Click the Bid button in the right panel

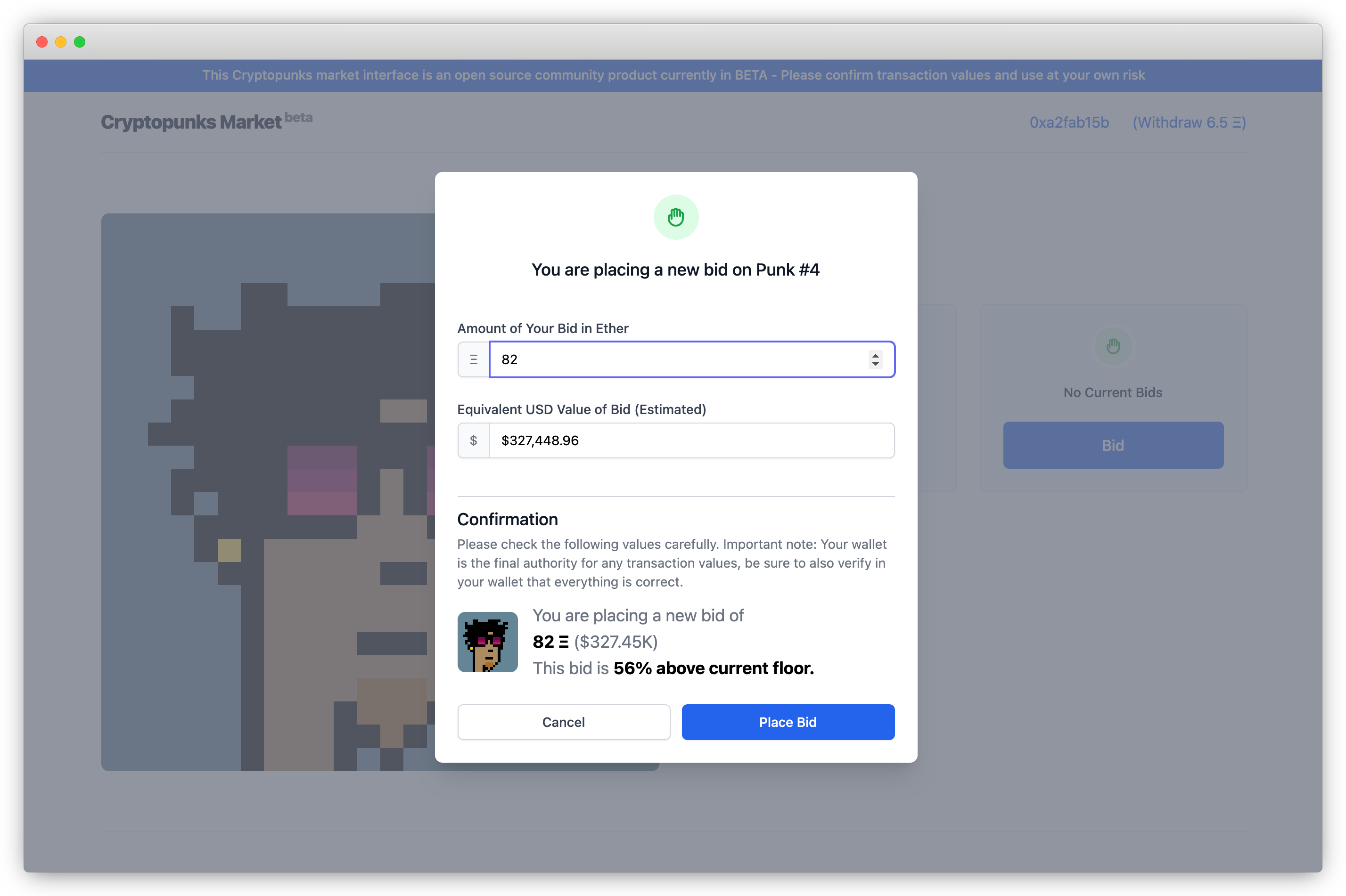coord(1113,445)
